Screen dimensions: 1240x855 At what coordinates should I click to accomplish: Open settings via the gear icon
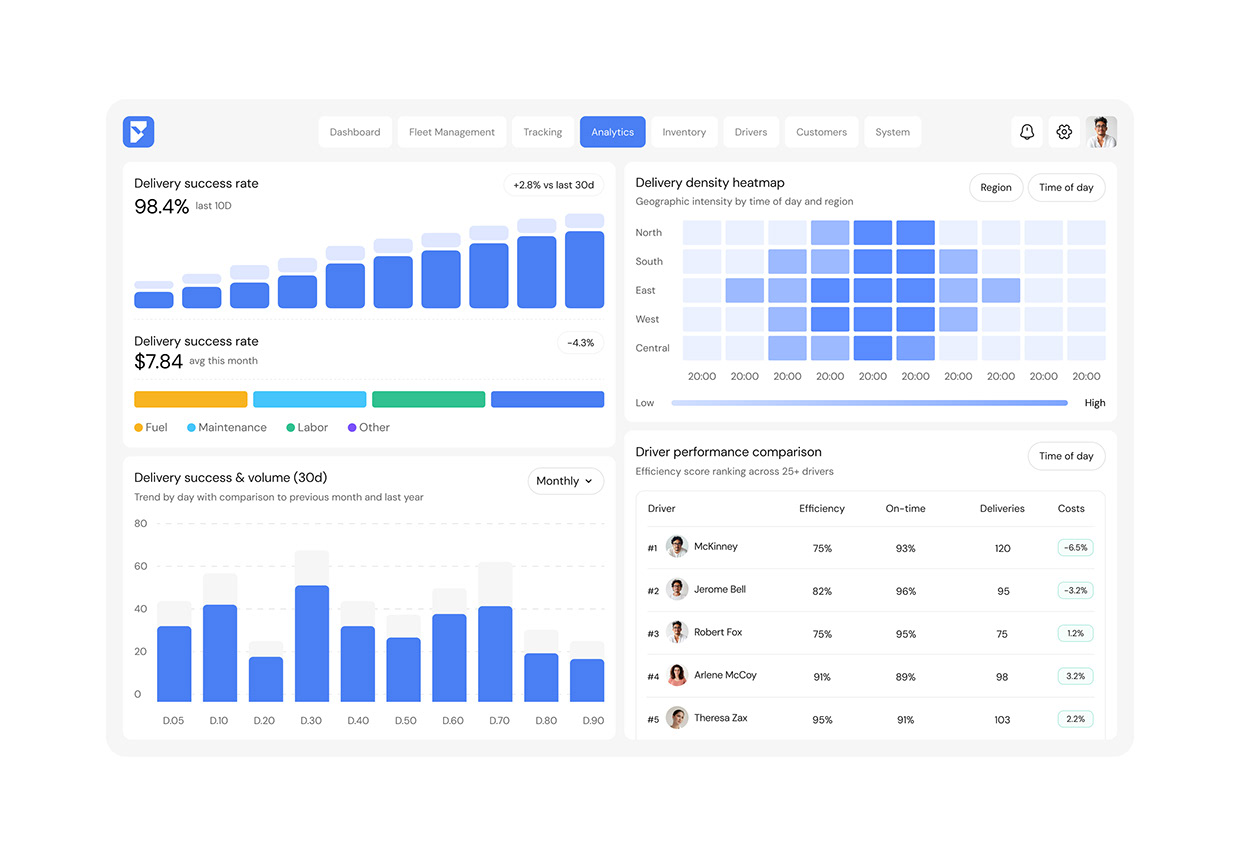(1064, 131)
